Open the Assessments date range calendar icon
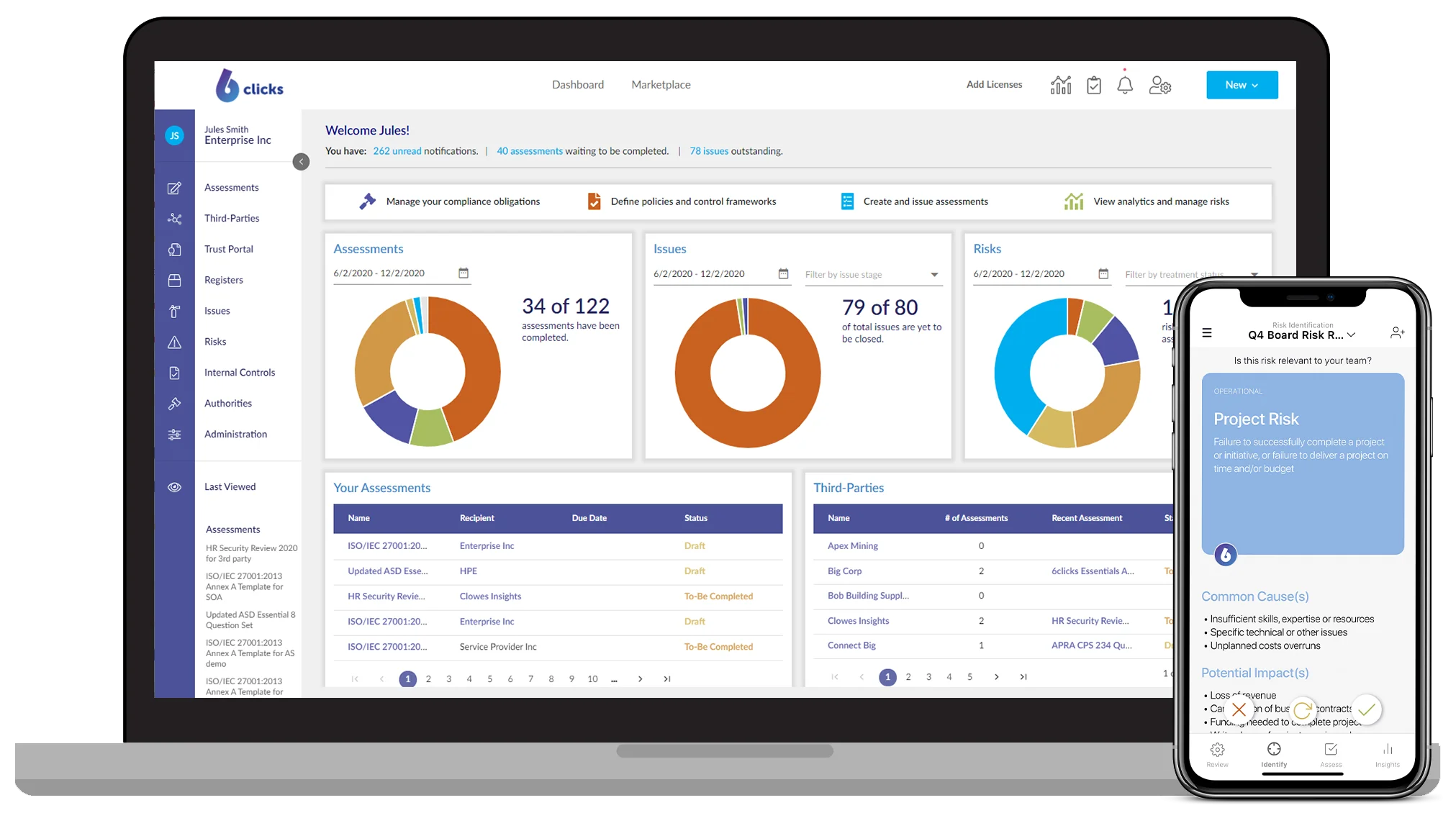The width and height of the screenshot is (1456, 813). [x=464, y=273]
